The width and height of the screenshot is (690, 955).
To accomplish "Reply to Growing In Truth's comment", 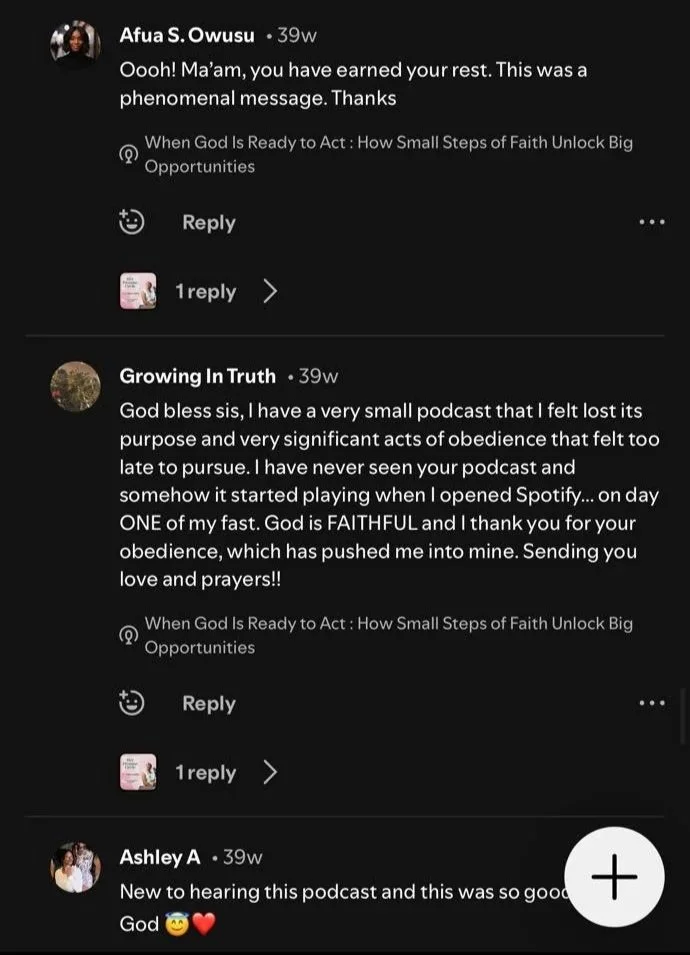I will coord(209,704).
